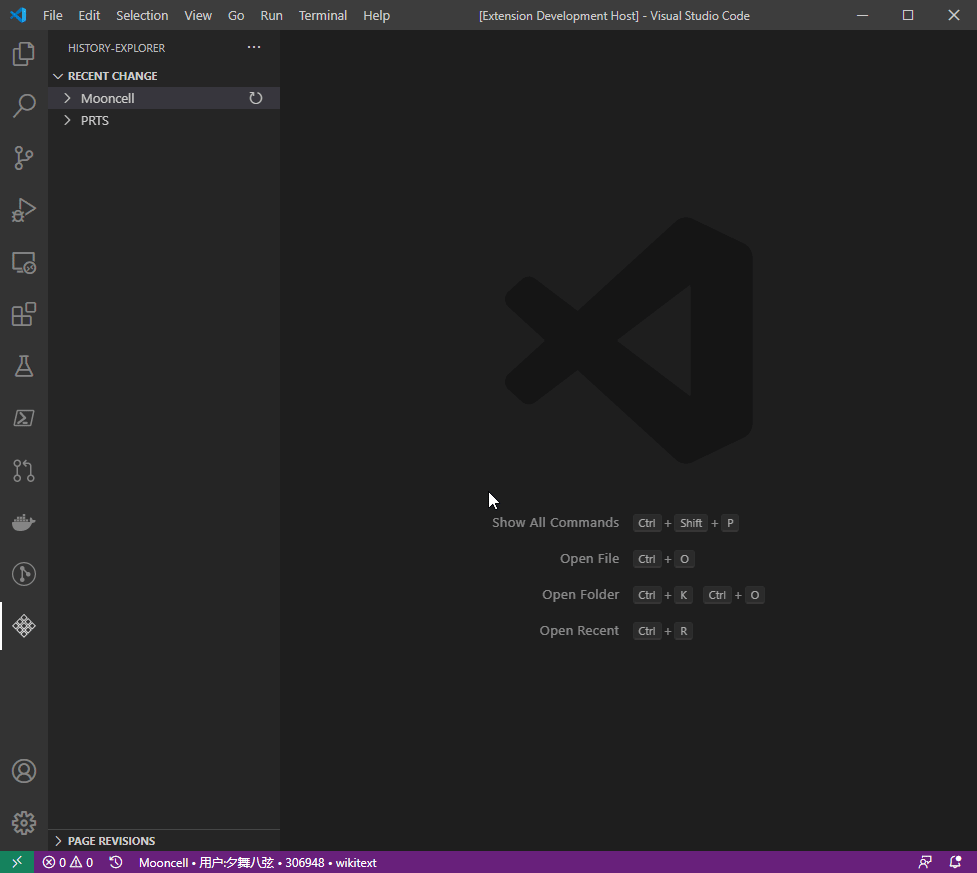977x873 pixels.
Task: Open the Remote Explorer view
Action: 24,262
